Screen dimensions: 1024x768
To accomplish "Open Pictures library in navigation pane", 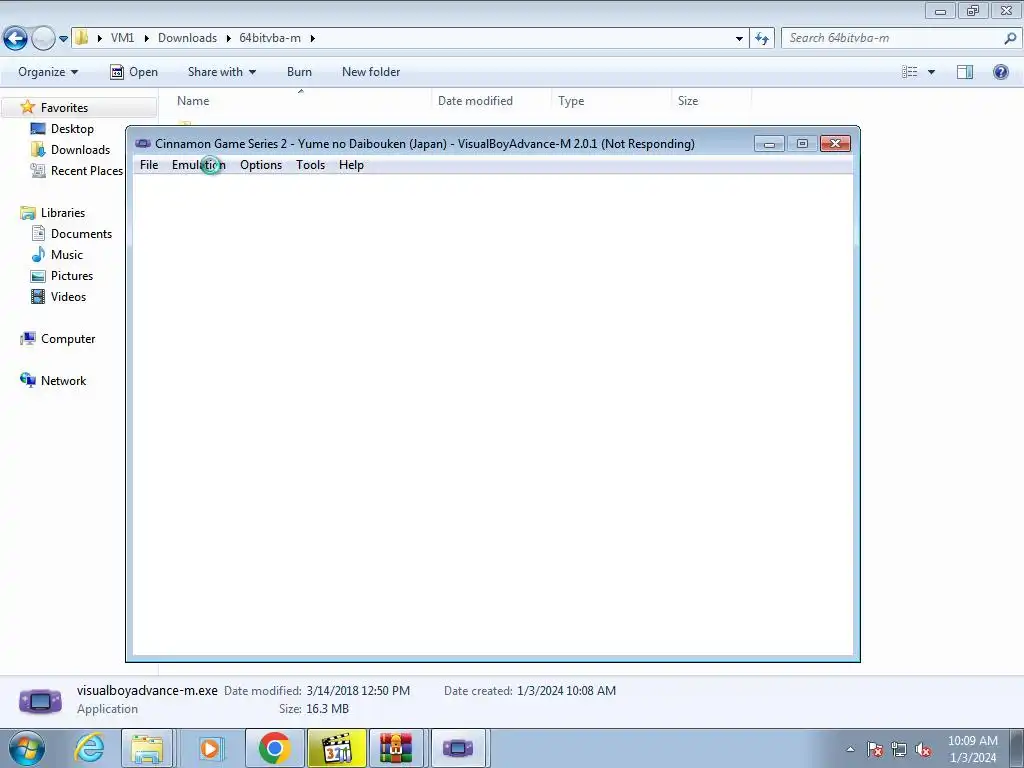I will 72,276.
